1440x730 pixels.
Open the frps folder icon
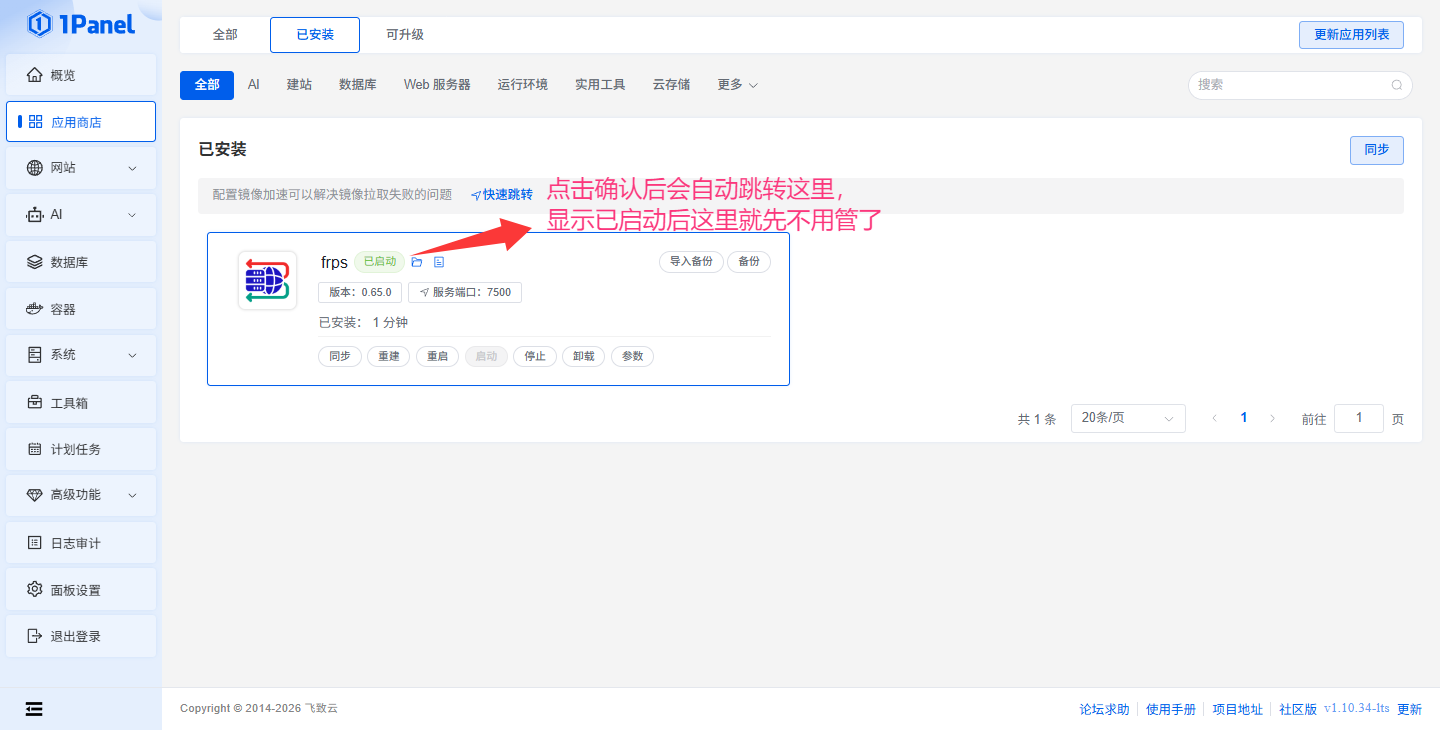417,262
